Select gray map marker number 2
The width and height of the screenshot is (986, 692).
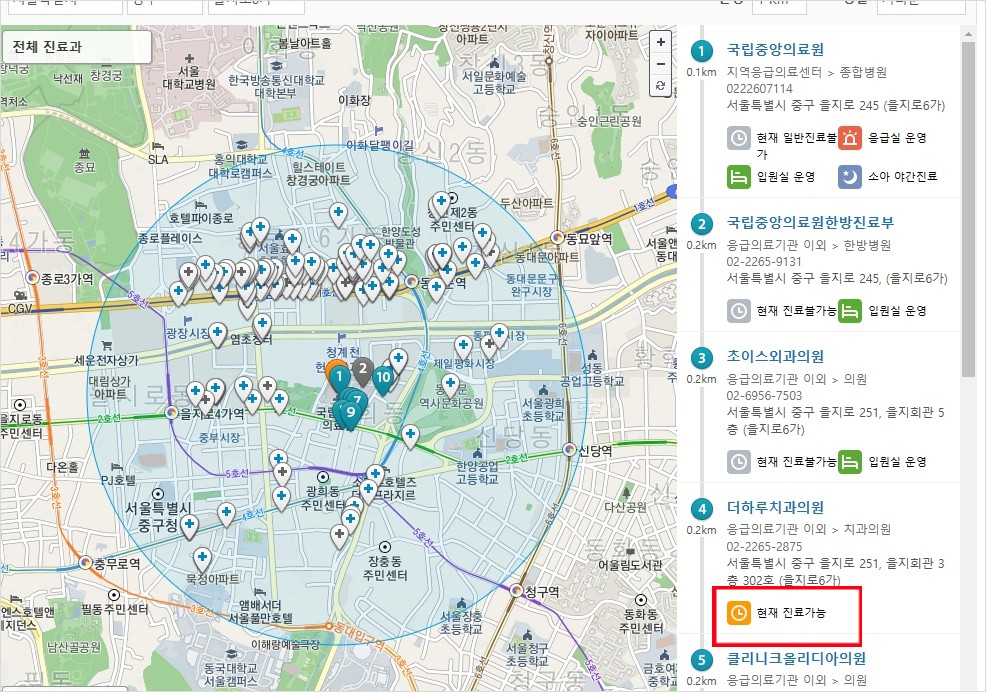pyautogui.click(x=362, y=371)
